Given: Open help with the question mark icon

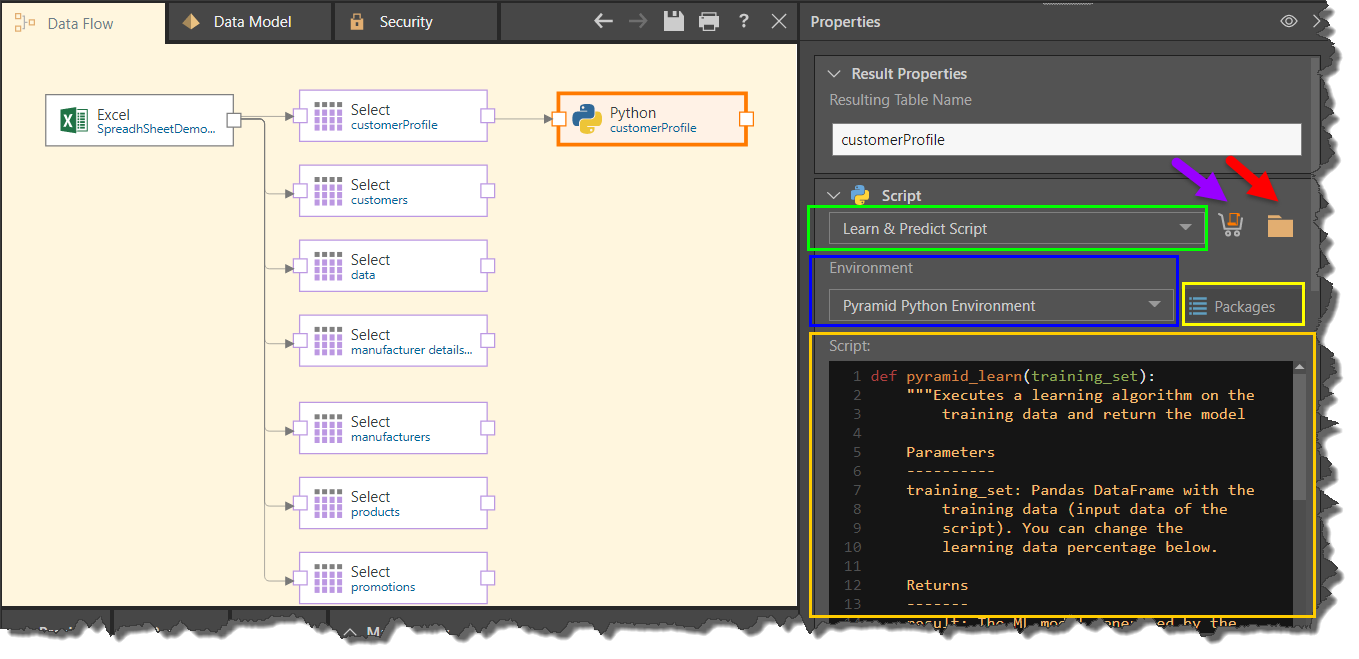Looking at the screenshot, I should point(744,21).
